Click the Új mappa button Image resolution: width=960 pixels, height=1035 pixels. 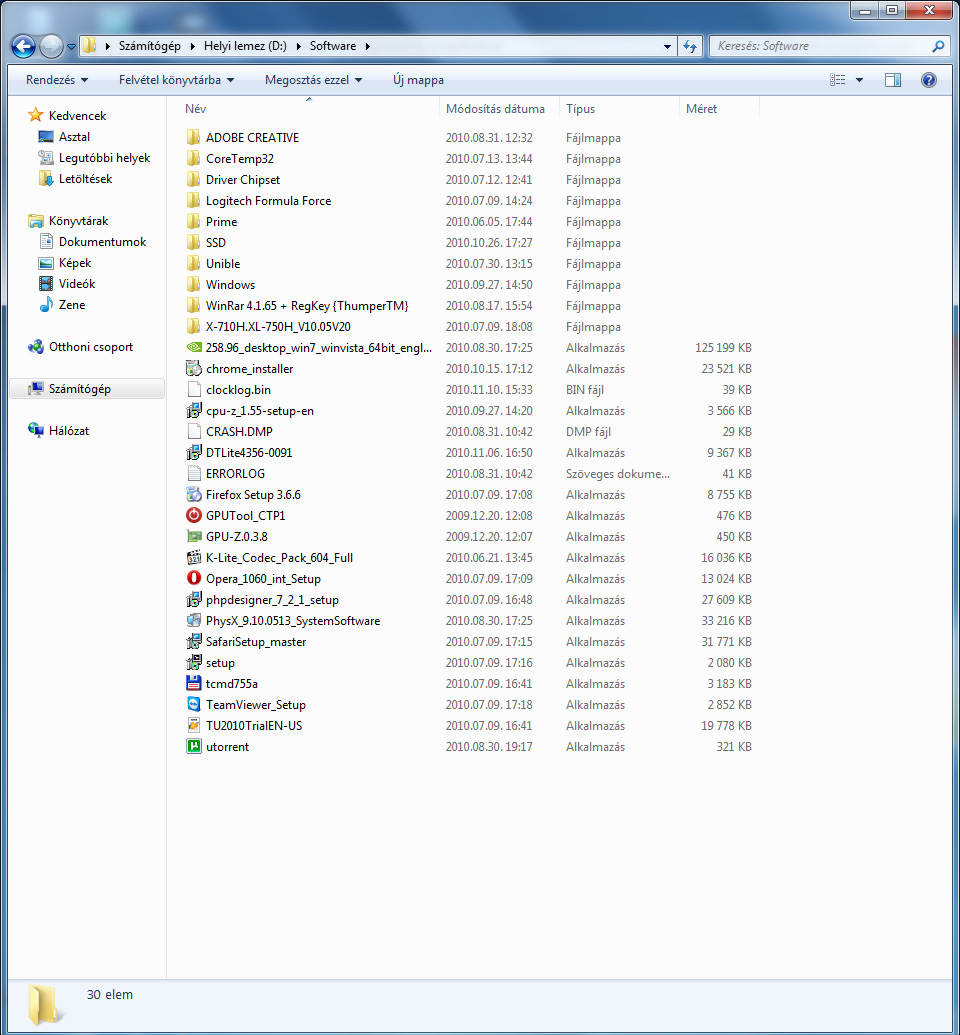point(418,80)
